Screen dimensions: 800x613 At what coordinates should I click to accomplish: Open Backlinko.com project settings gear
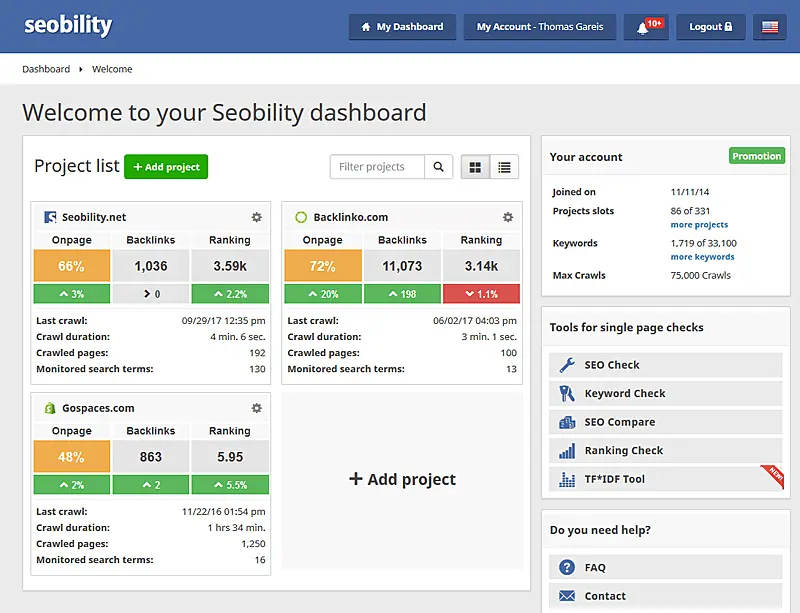pos(507,216)
